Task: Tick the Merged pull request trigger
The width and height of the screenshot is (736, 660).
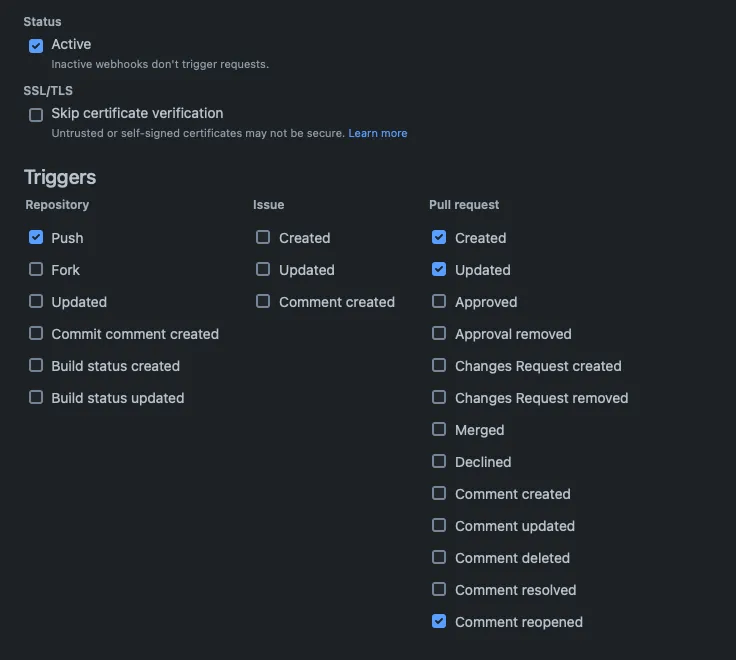Action: tap(439, 430)
